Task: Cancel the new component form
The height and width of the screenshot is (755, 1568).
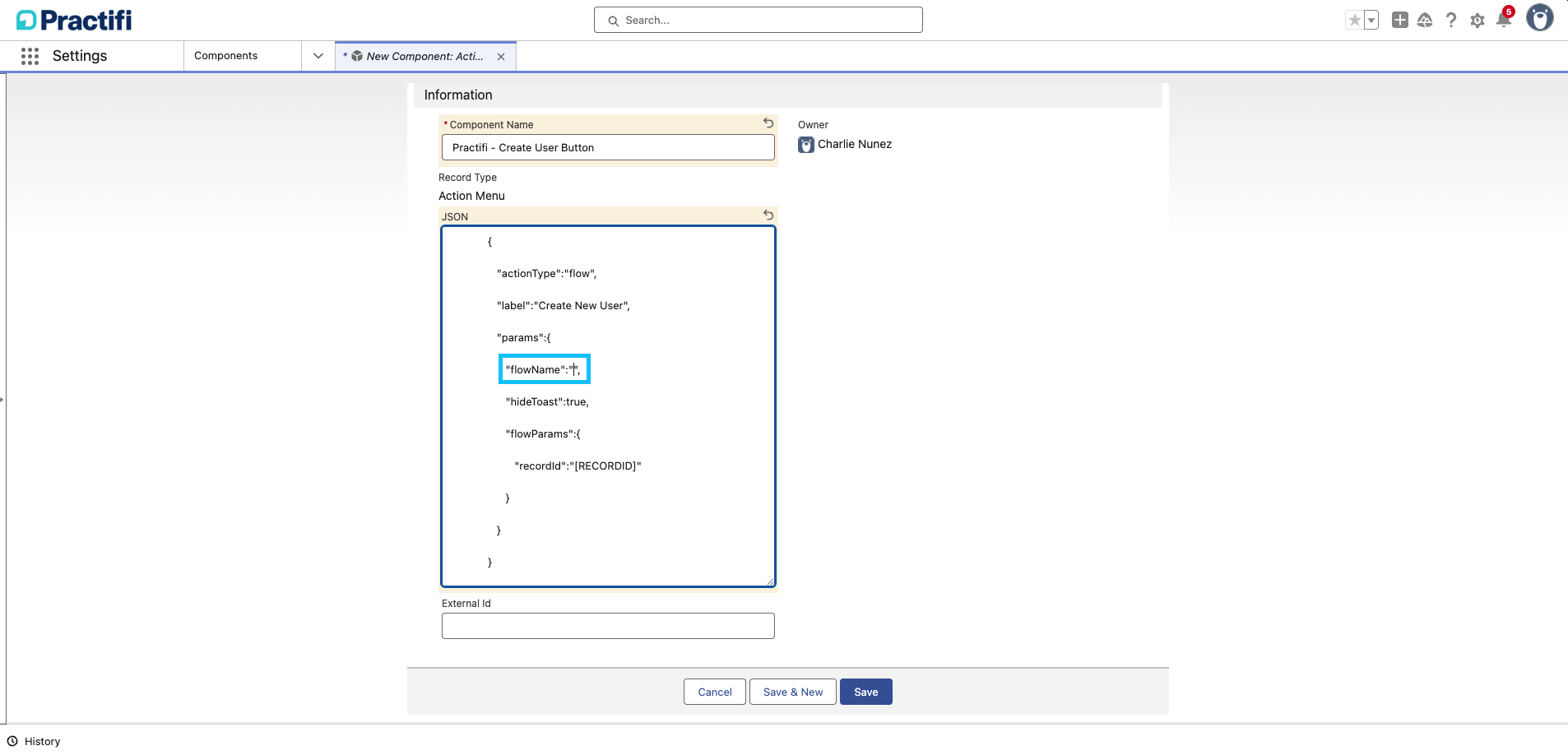Action: click(714, 692)
